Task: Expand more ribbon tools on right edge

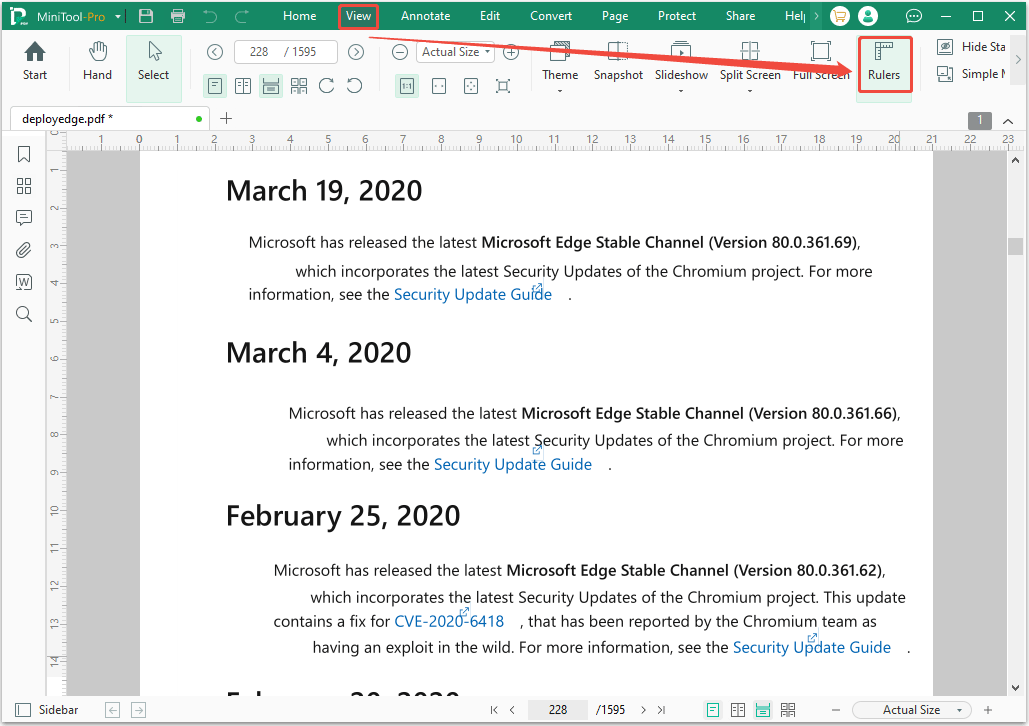Action: pyautogui.click(x=1018, y=60)
